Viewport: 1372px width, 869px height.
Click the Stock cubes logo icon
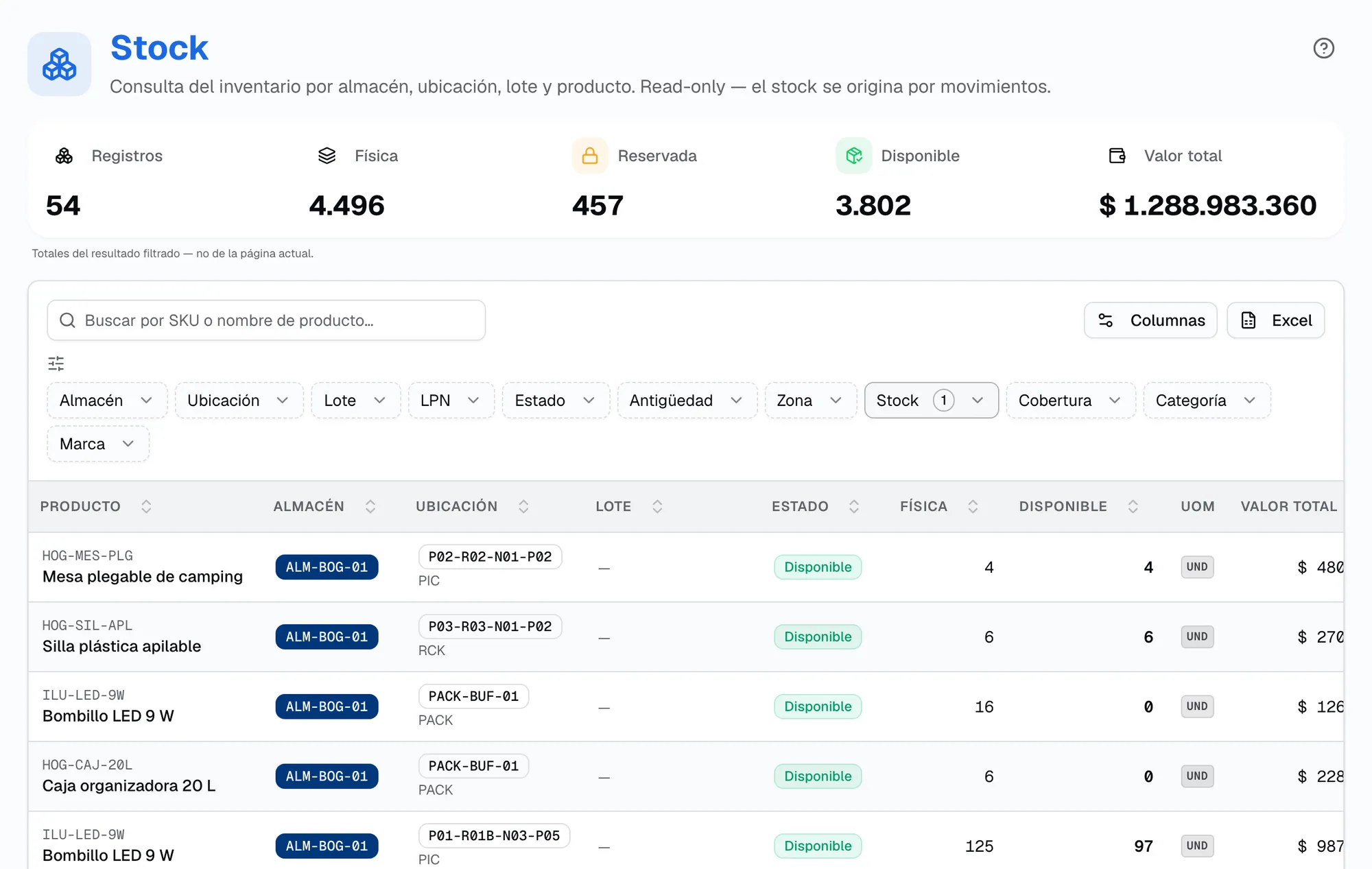point(60,64)
